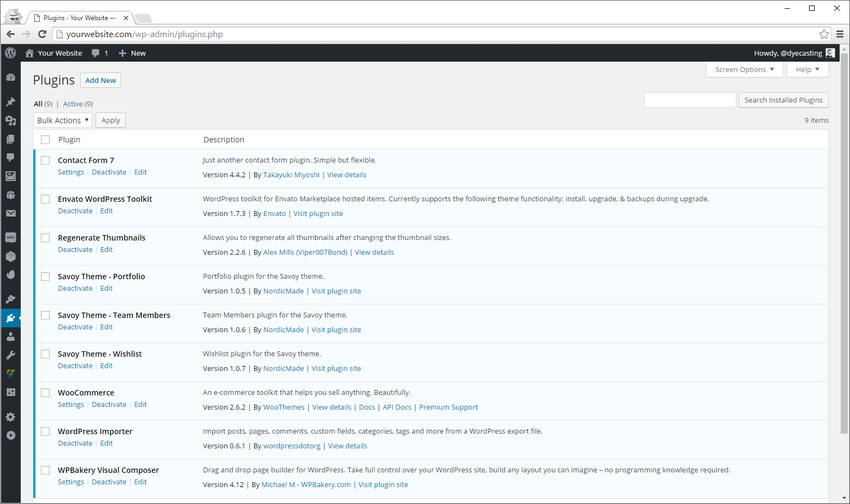Open the Team Members sidebar icon
This screenshot has height=504, width=850.
pos(10,195)
